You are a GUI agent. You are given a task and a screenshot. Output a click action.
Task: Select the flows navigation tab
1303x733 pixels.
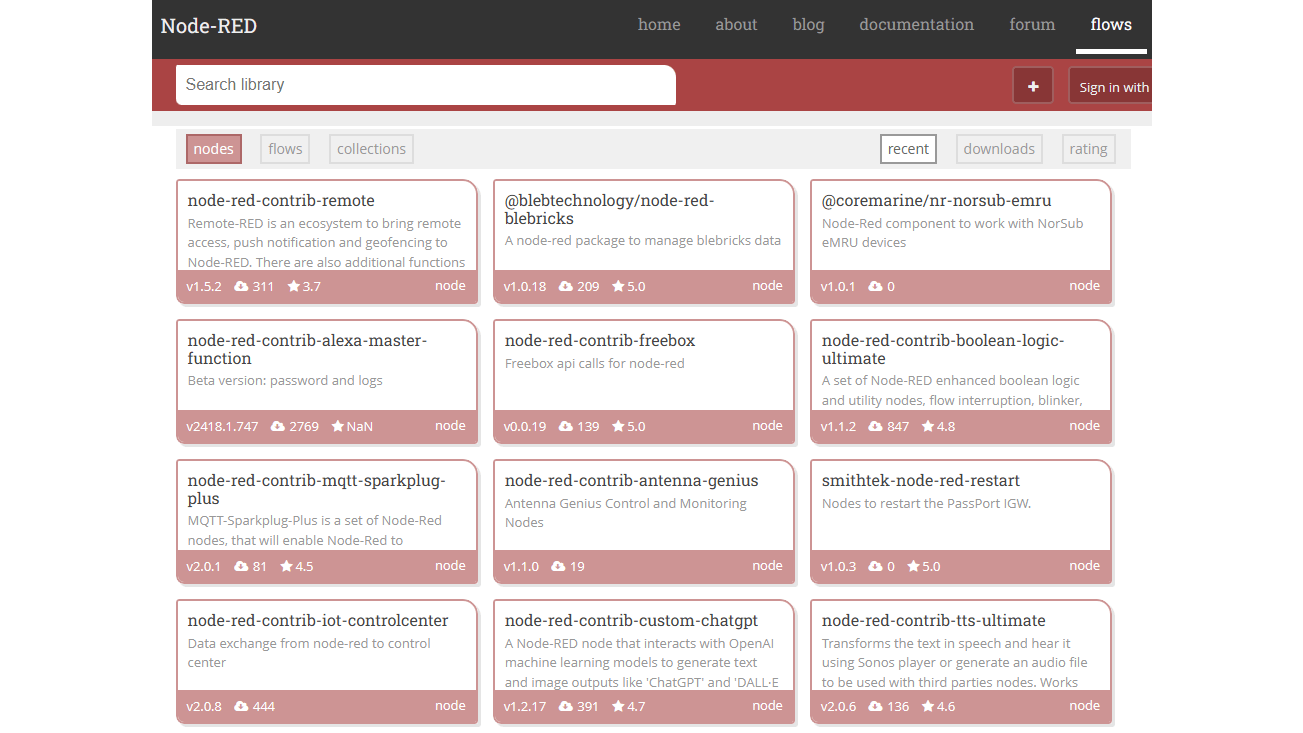point(1111,25)
